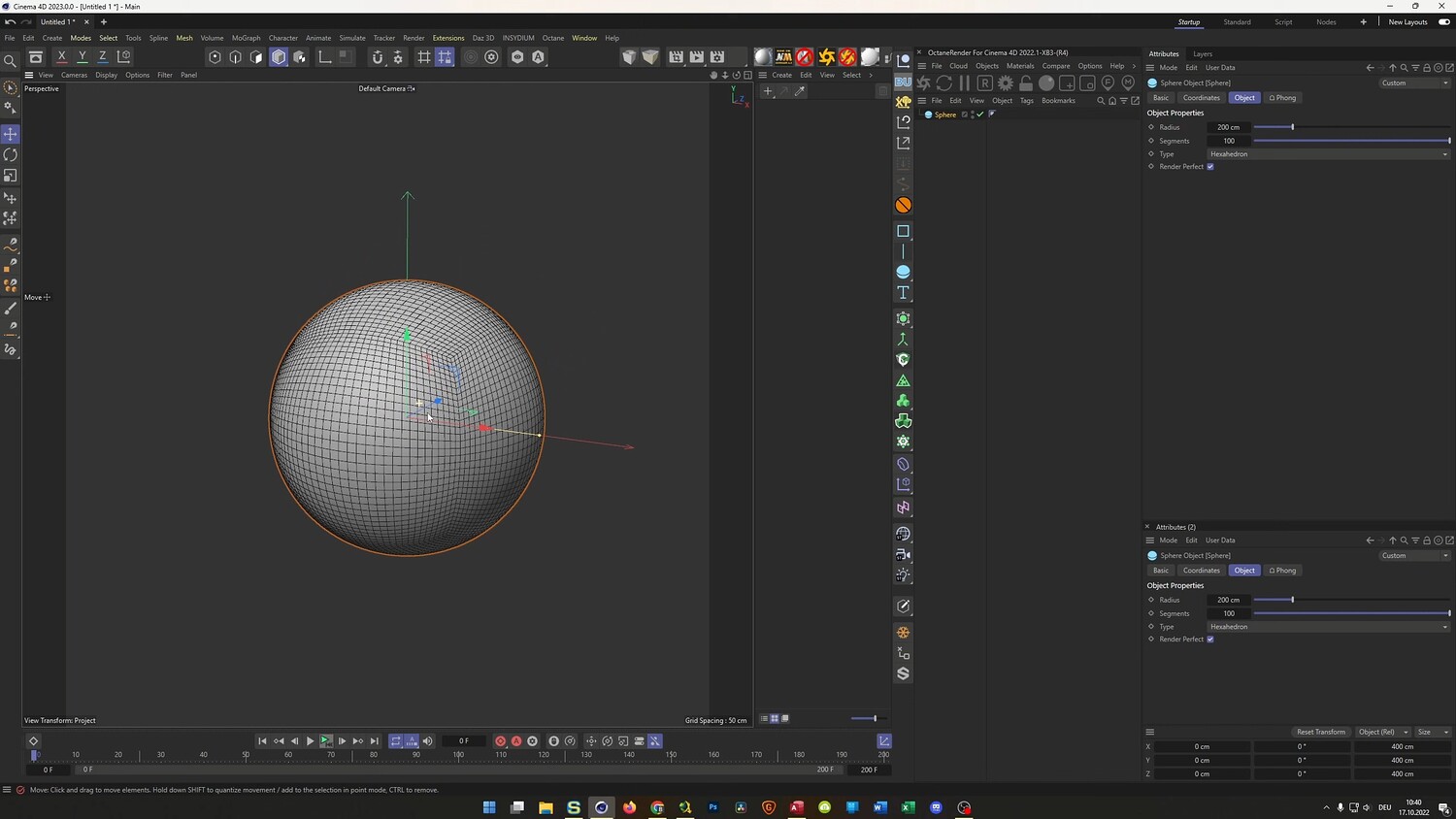Click Phong tab in Attributes (2) panel
The width and height of the screenshot is (1456, 819).
[1282, 571]
